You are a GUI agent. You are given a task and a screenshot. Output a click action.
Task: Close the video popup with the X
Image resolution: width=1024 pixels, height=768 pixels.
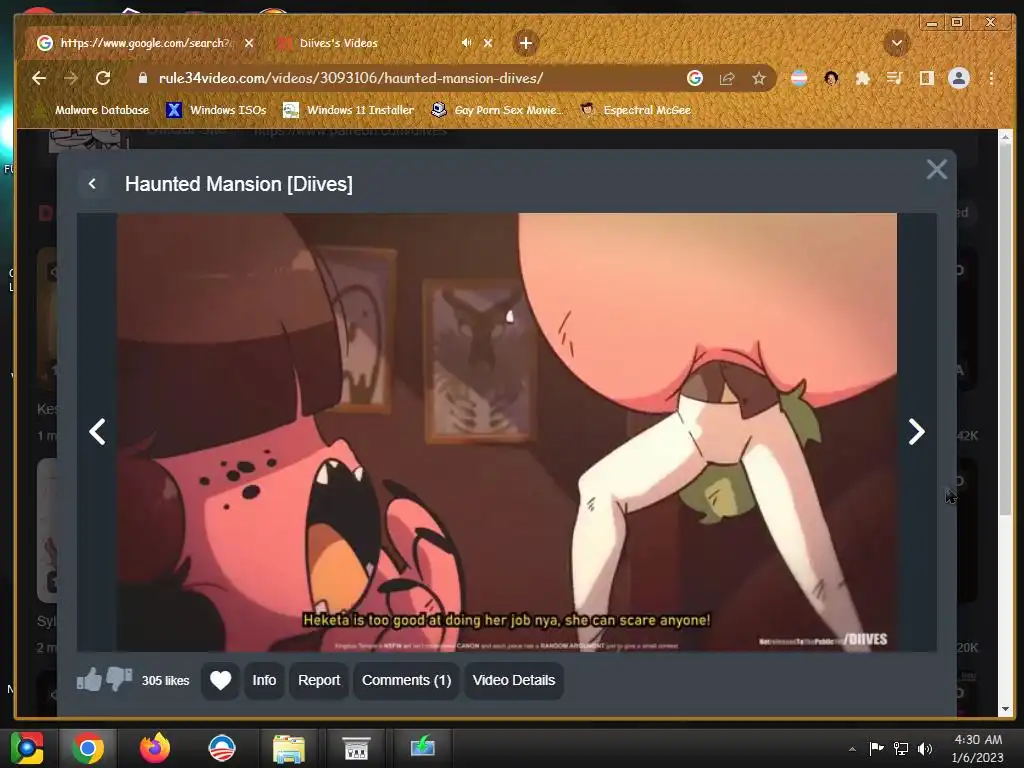(x=936, y=170)
